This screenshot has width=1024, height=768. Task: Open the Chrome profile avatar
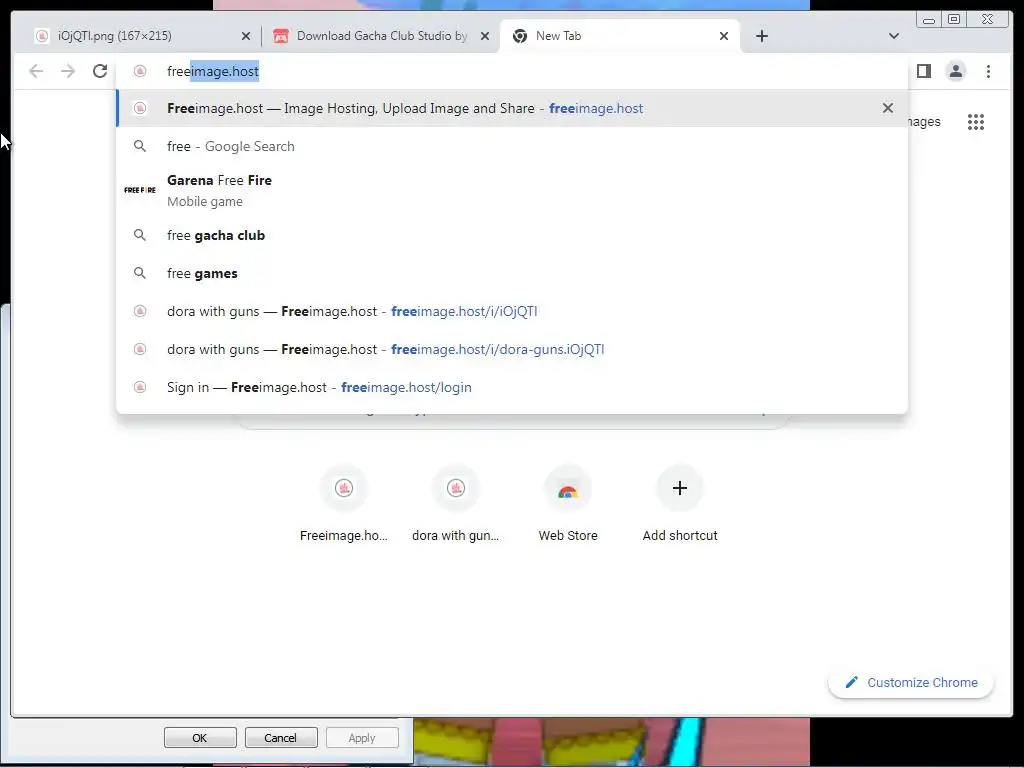(955, 71)
